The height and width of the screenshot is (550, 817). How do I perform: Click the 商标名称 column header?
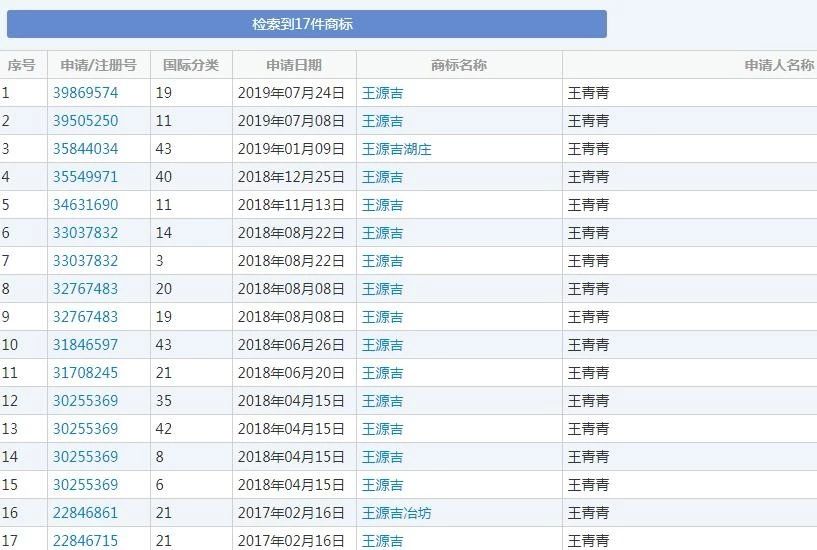(x=459, y=65)
